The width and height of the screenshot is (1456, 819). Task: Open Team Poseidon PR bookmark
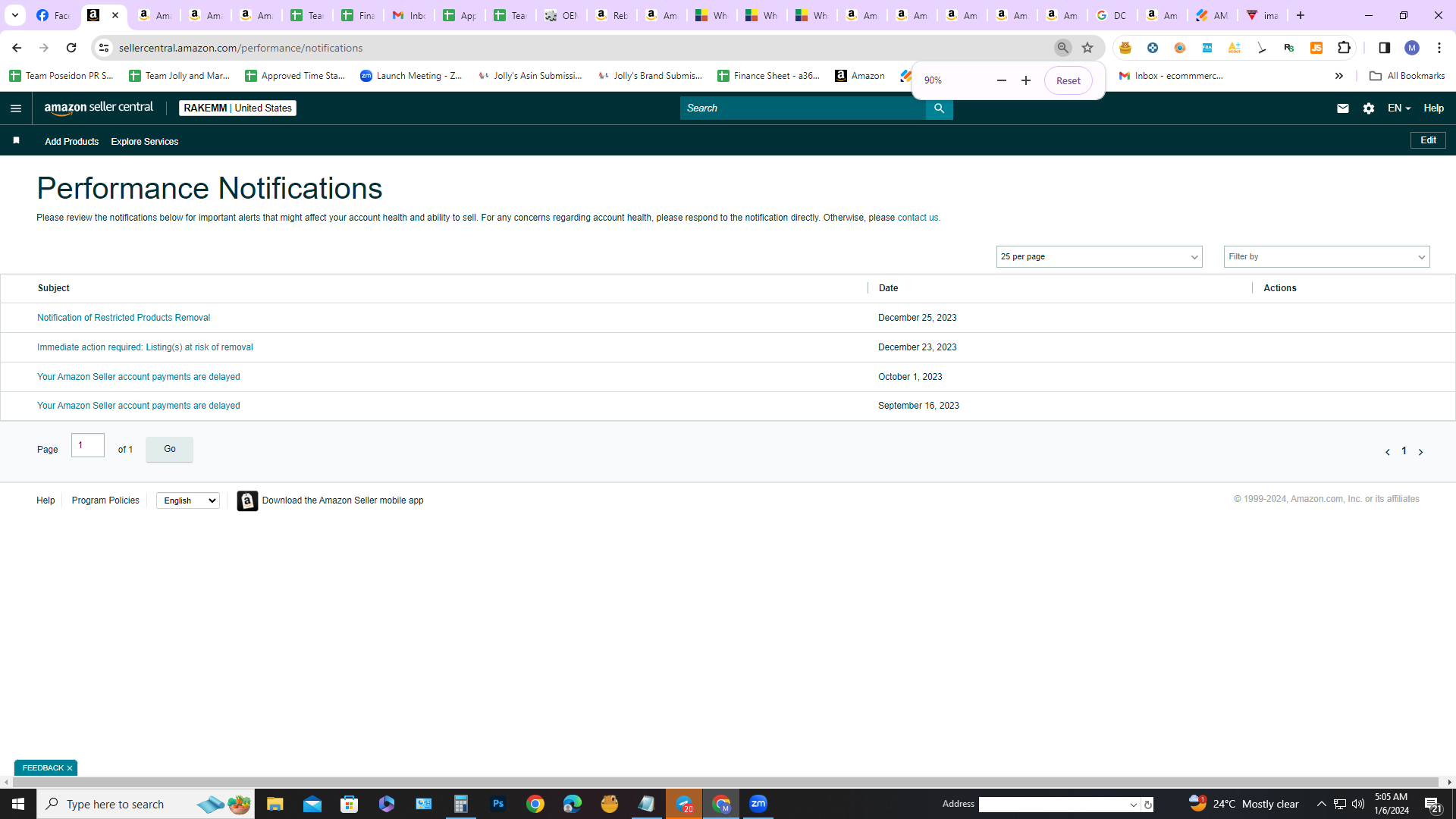tap(61, 76)
